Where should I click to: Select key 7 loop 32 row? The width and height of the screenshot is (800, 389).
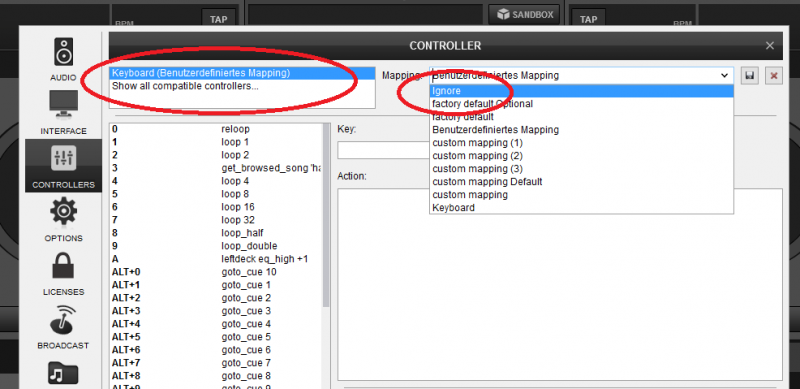(x=216, y=220)
